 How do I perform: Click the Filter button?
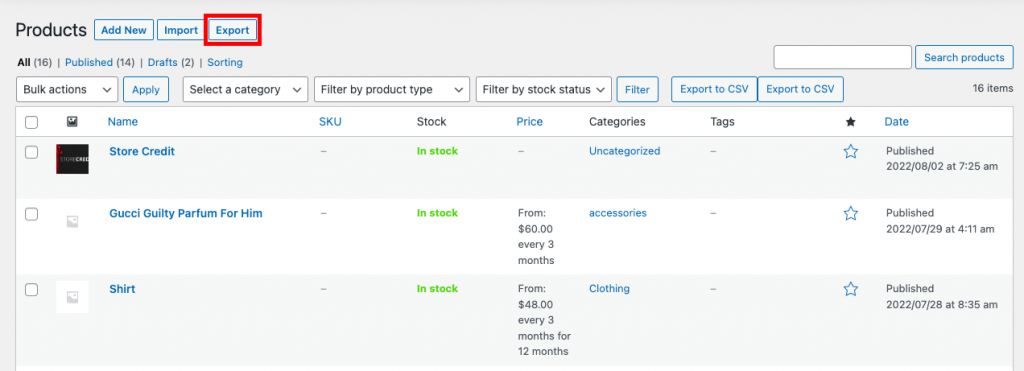(637, 89)
